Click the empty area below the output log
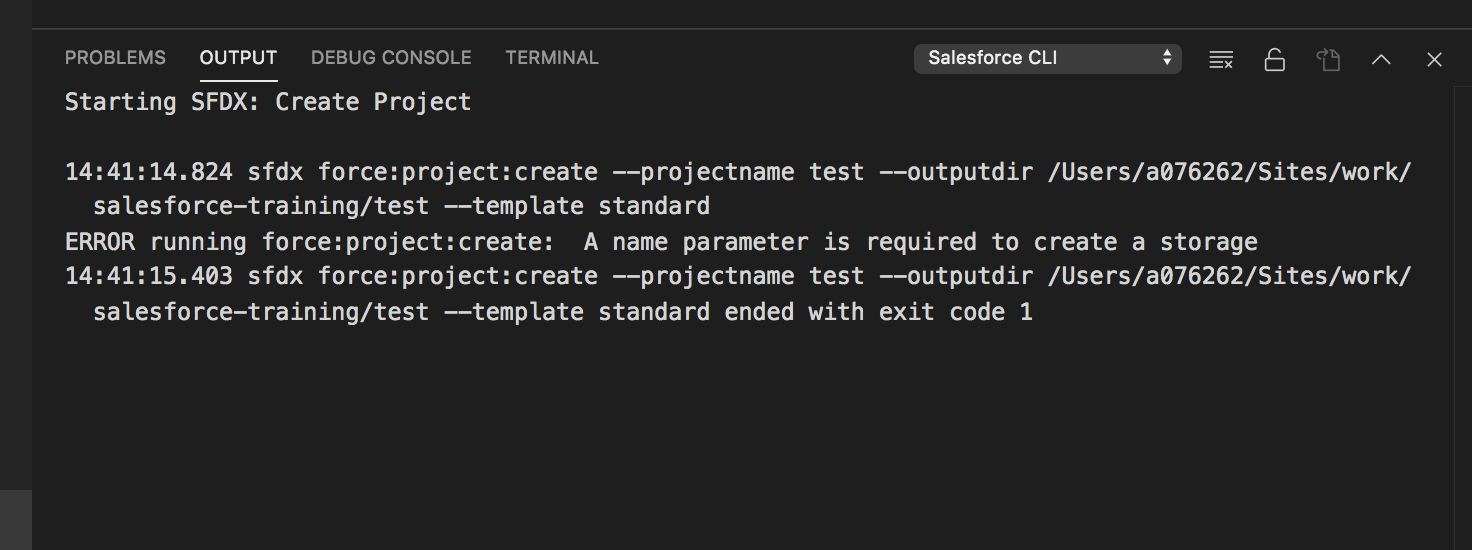Image resolution: width=1472 pixels, height=550 pixels. tap(700, 440)
